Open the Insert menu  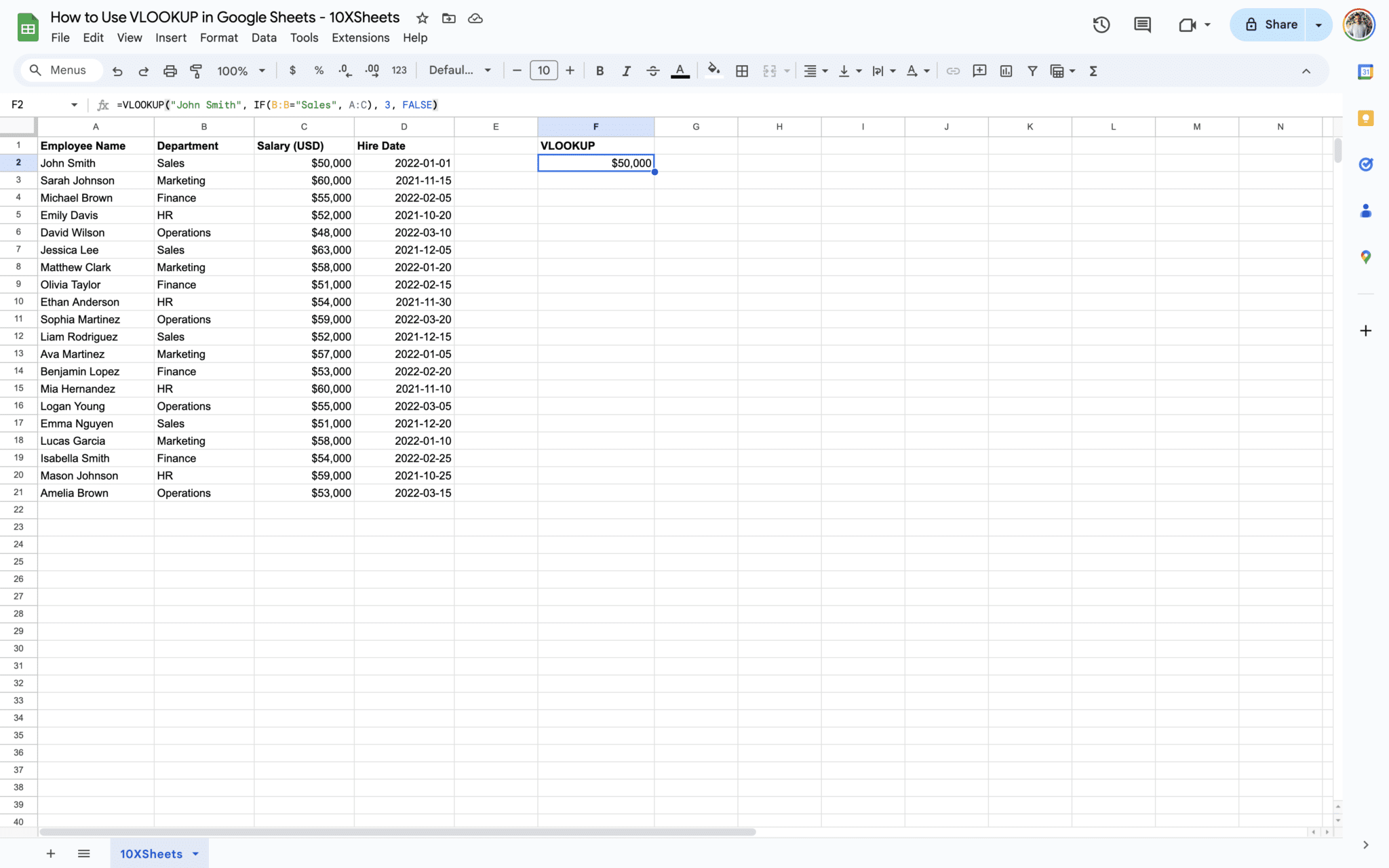point(171,38)
